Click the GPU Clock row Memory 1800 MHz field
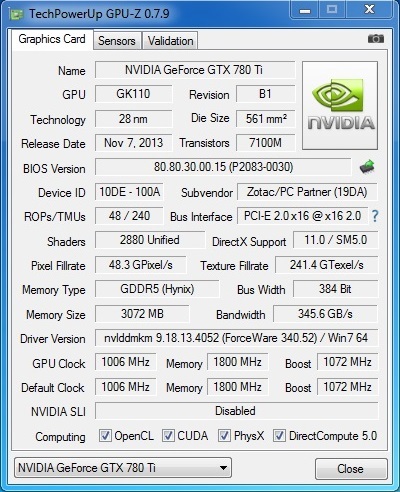Image resolution: width=400 pixels, height=492 pixels. click(x=238, y=362)
